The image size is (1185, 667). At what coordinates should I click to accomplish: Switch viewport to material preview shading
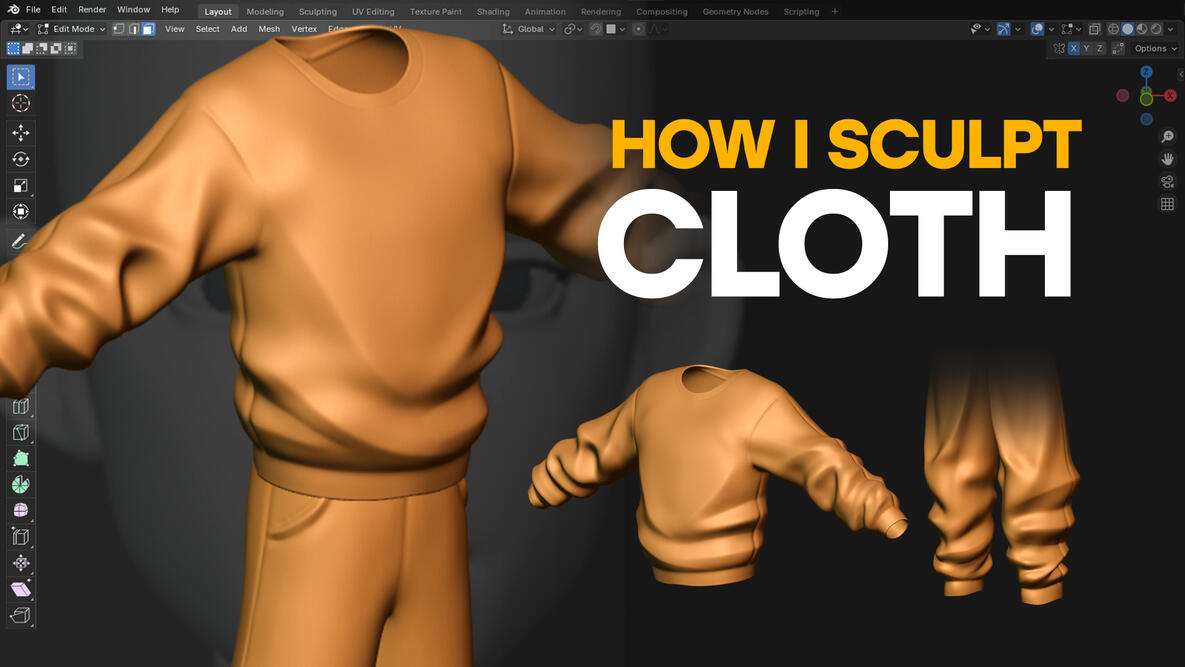pos(1141,28)
